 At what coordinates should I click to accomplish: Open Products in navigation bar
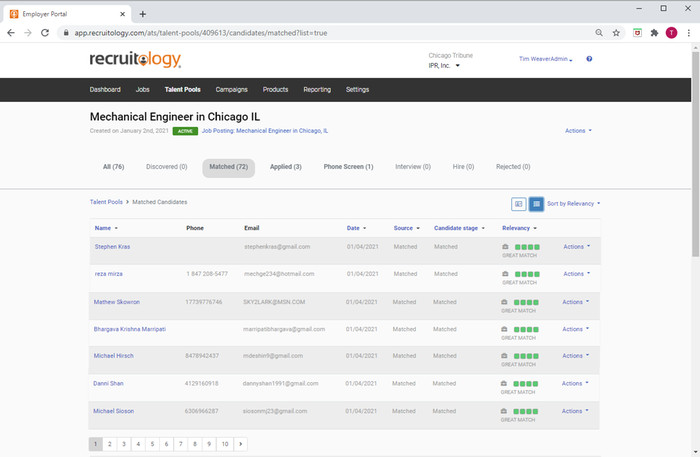tap(275, 90)
